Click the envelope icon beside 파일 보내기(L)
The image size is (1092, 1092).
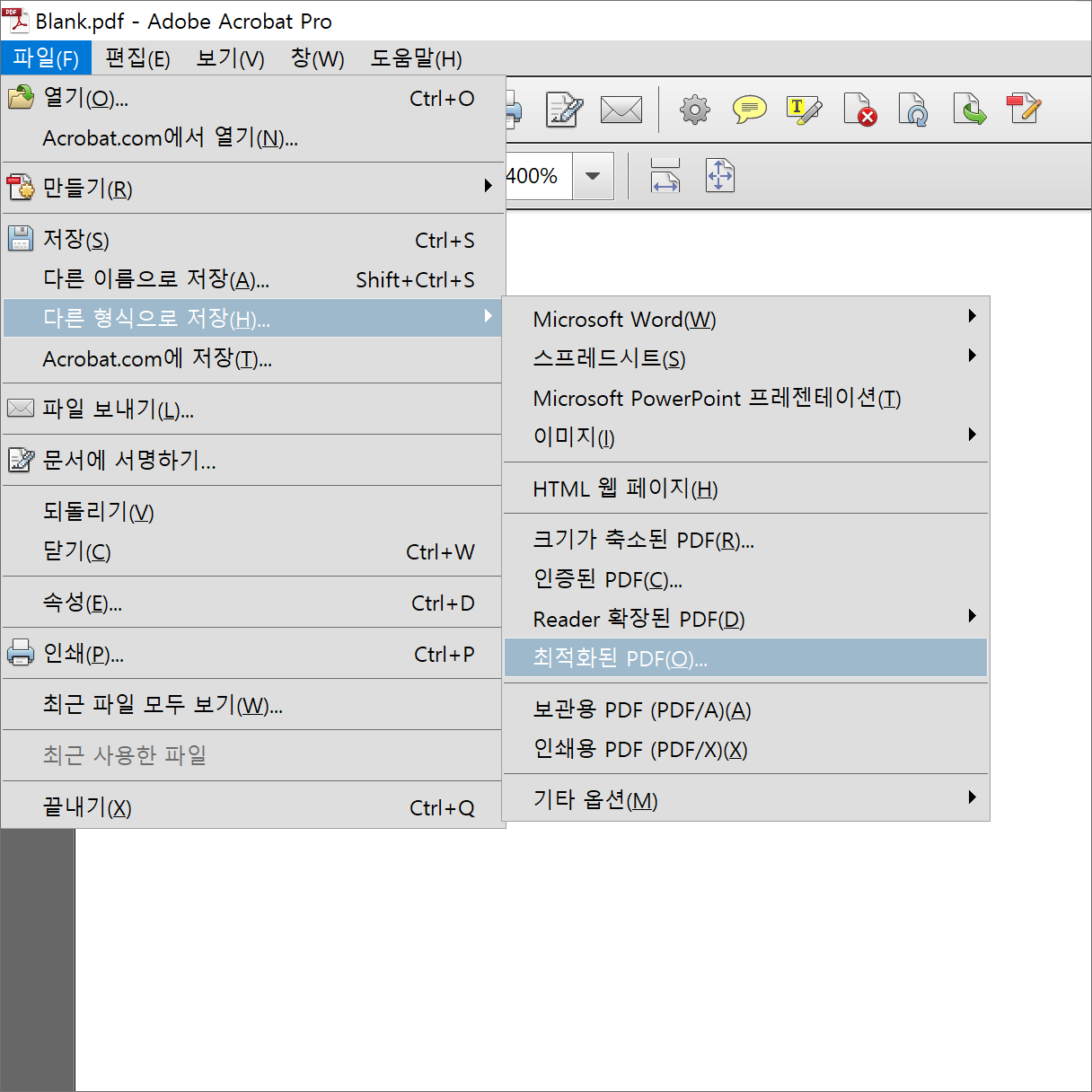[x=21, y=409]
